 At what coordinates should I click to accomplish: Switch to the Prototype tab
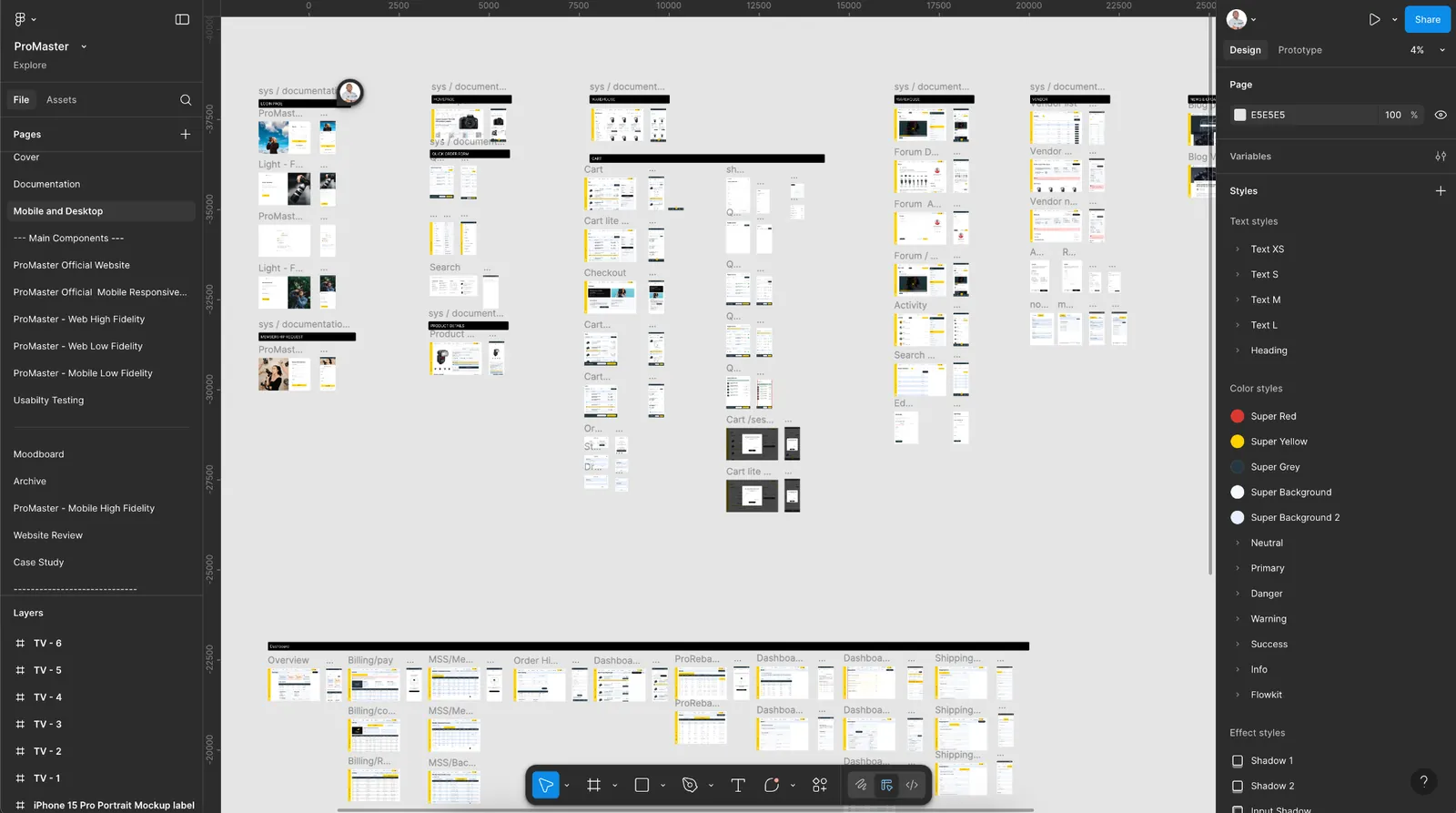[x=1299, y=50]
